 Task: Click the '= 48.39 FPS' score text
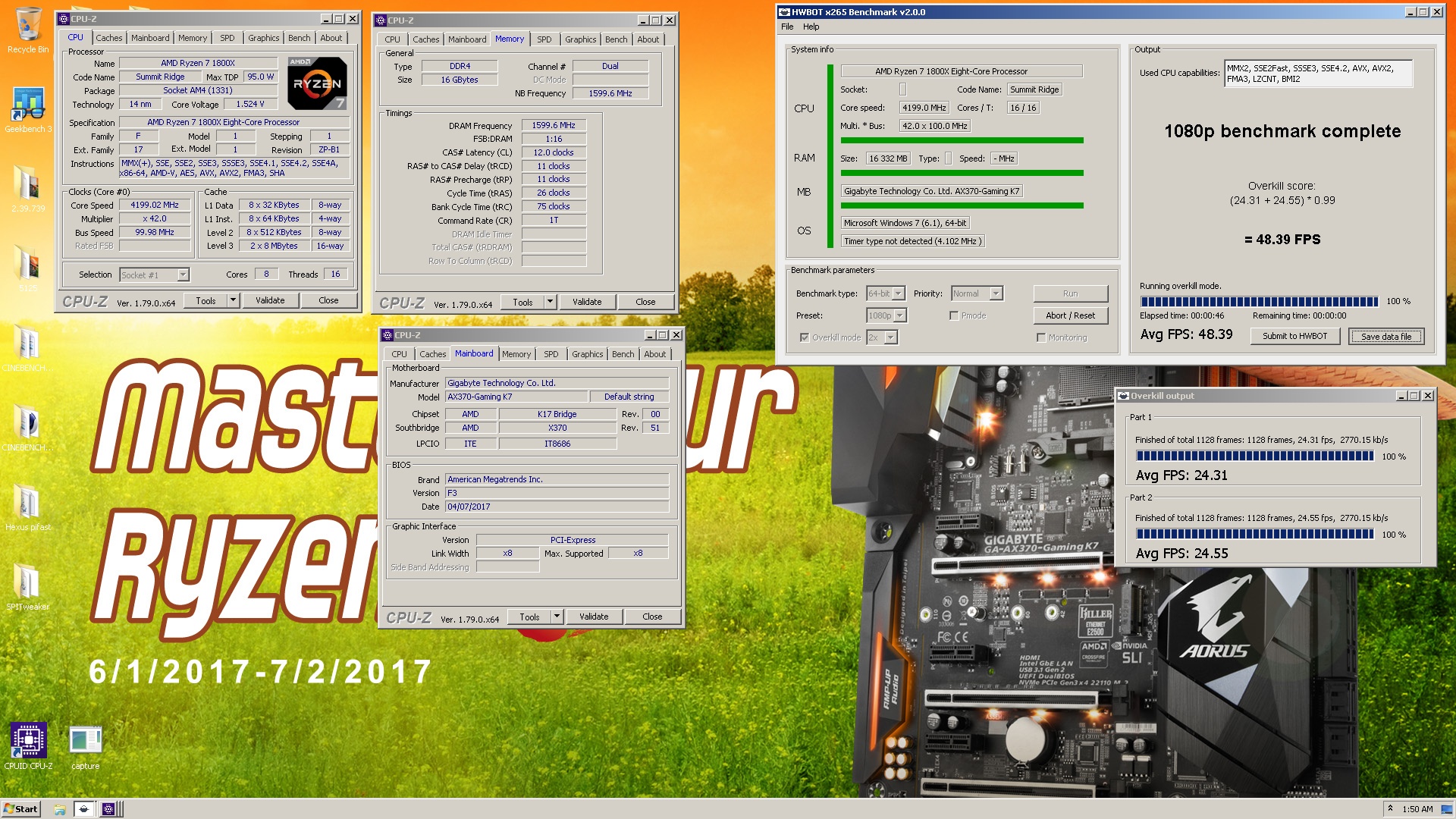pyautogui.click(x=1282, y=240)
